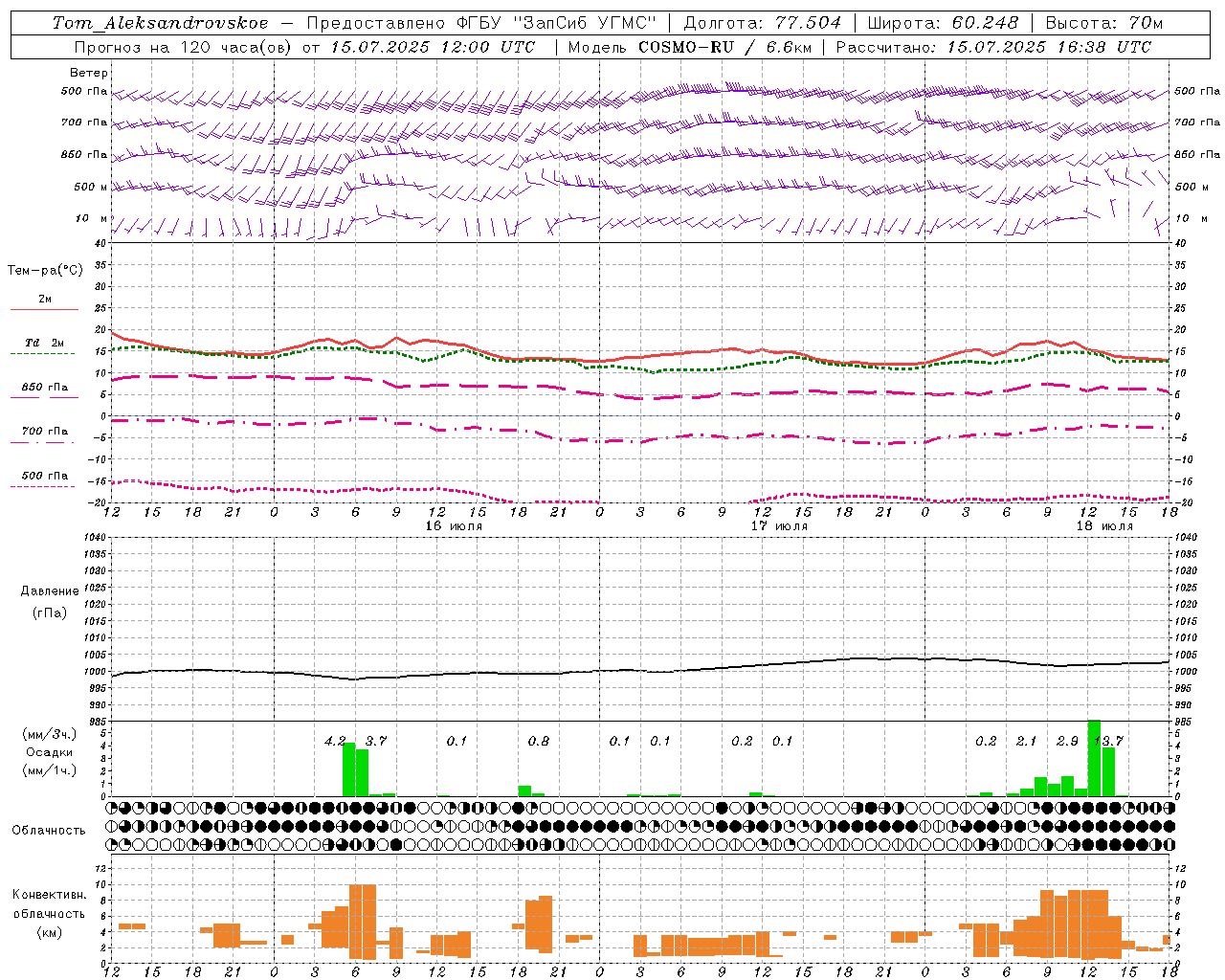Click the Td 2м legend label
The height and width of the screenshot is (980, 1225).
(45, 343)
